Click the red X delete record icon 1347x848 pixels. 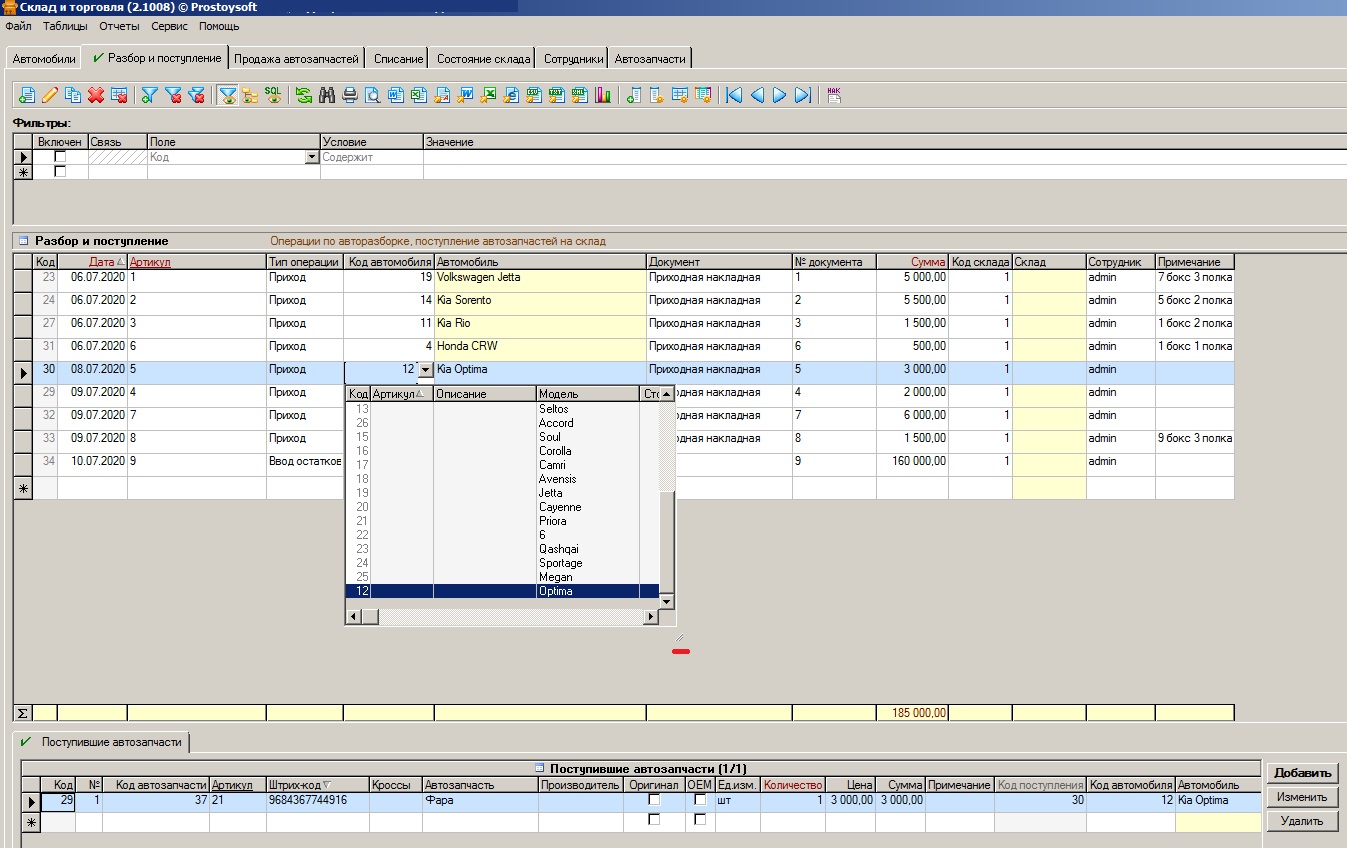click(96, 96)
